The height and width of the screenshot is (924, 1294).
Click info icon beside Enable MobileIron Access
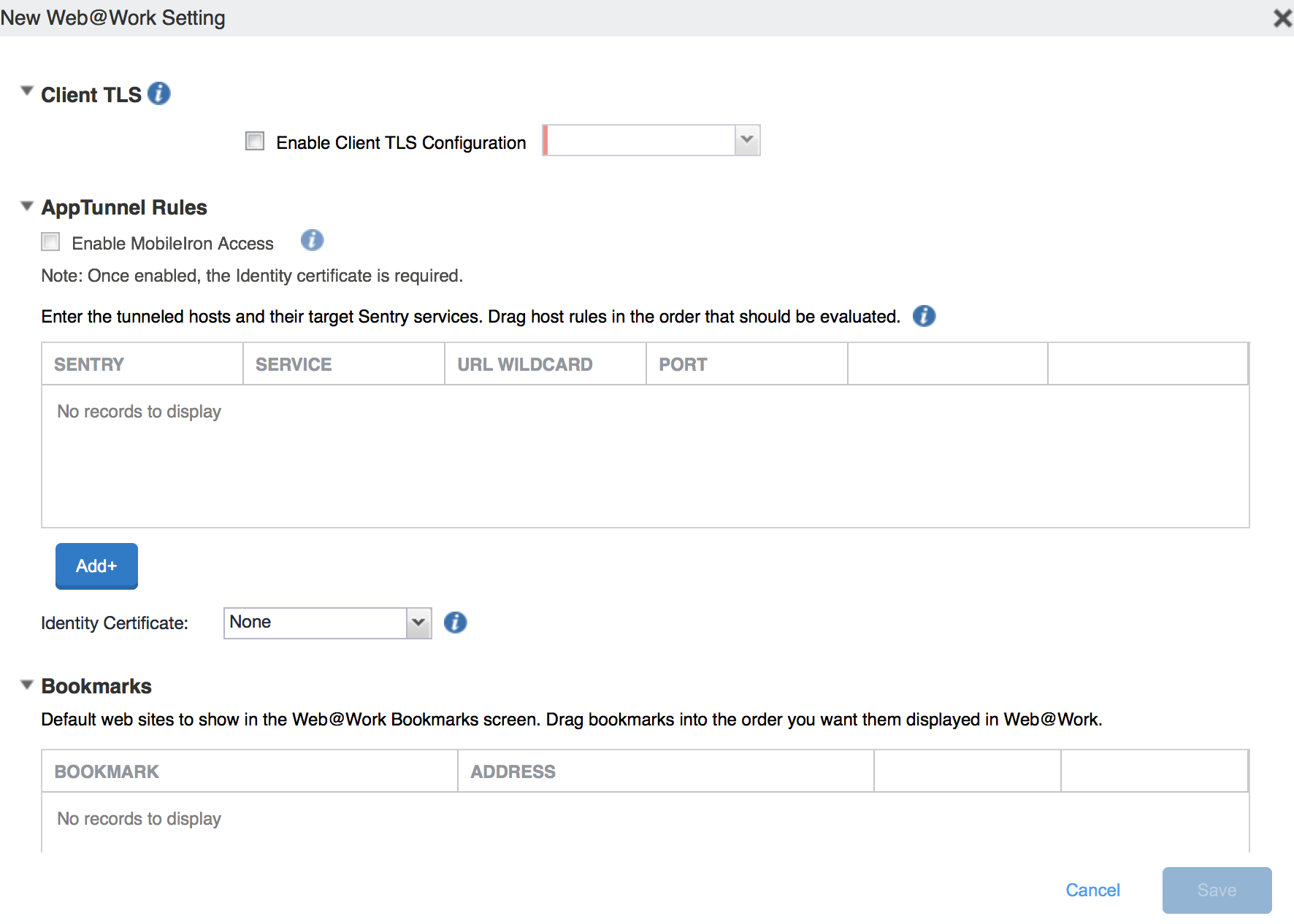pos(312,240)
